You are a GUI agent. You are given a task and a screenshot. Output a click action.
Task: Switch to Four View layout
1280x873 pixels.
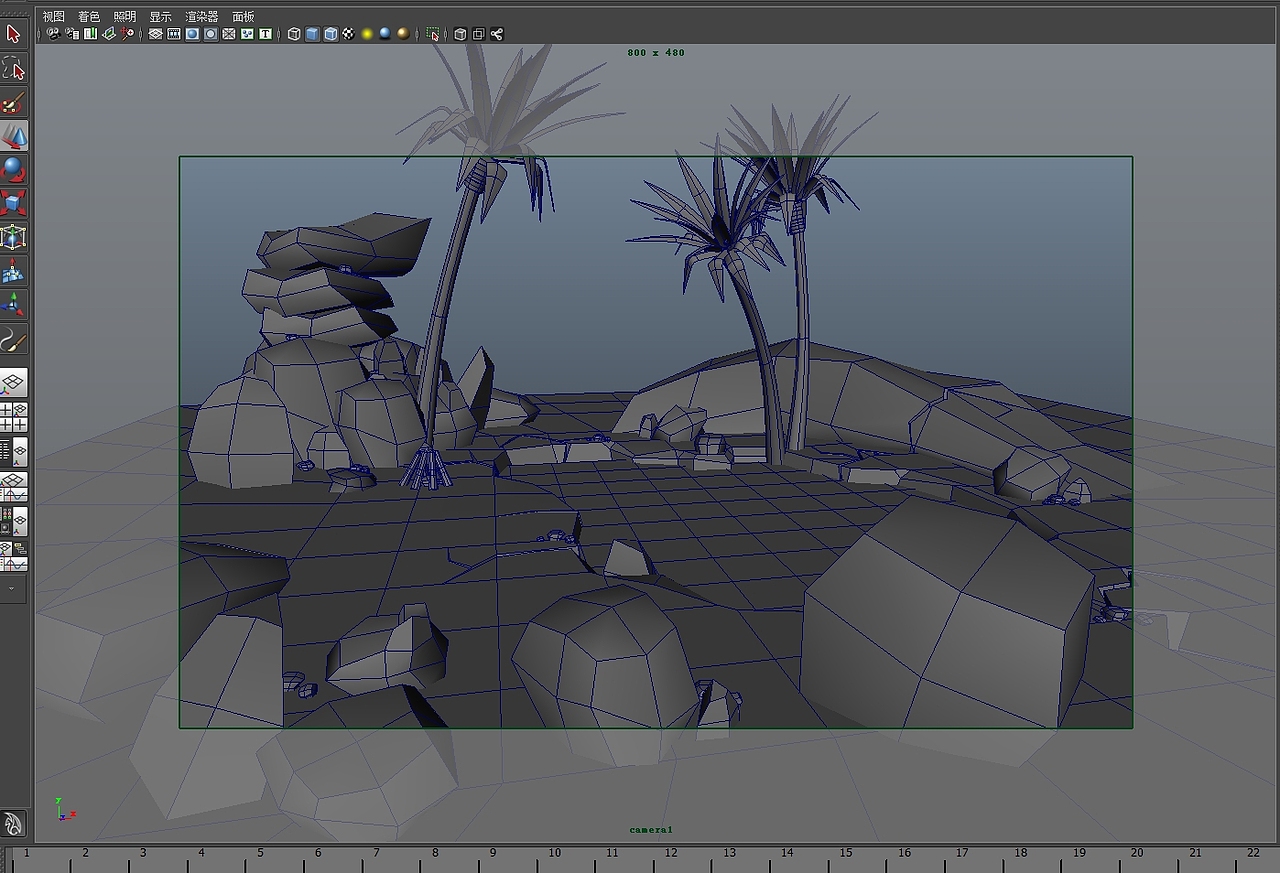[x=13, y=418]
